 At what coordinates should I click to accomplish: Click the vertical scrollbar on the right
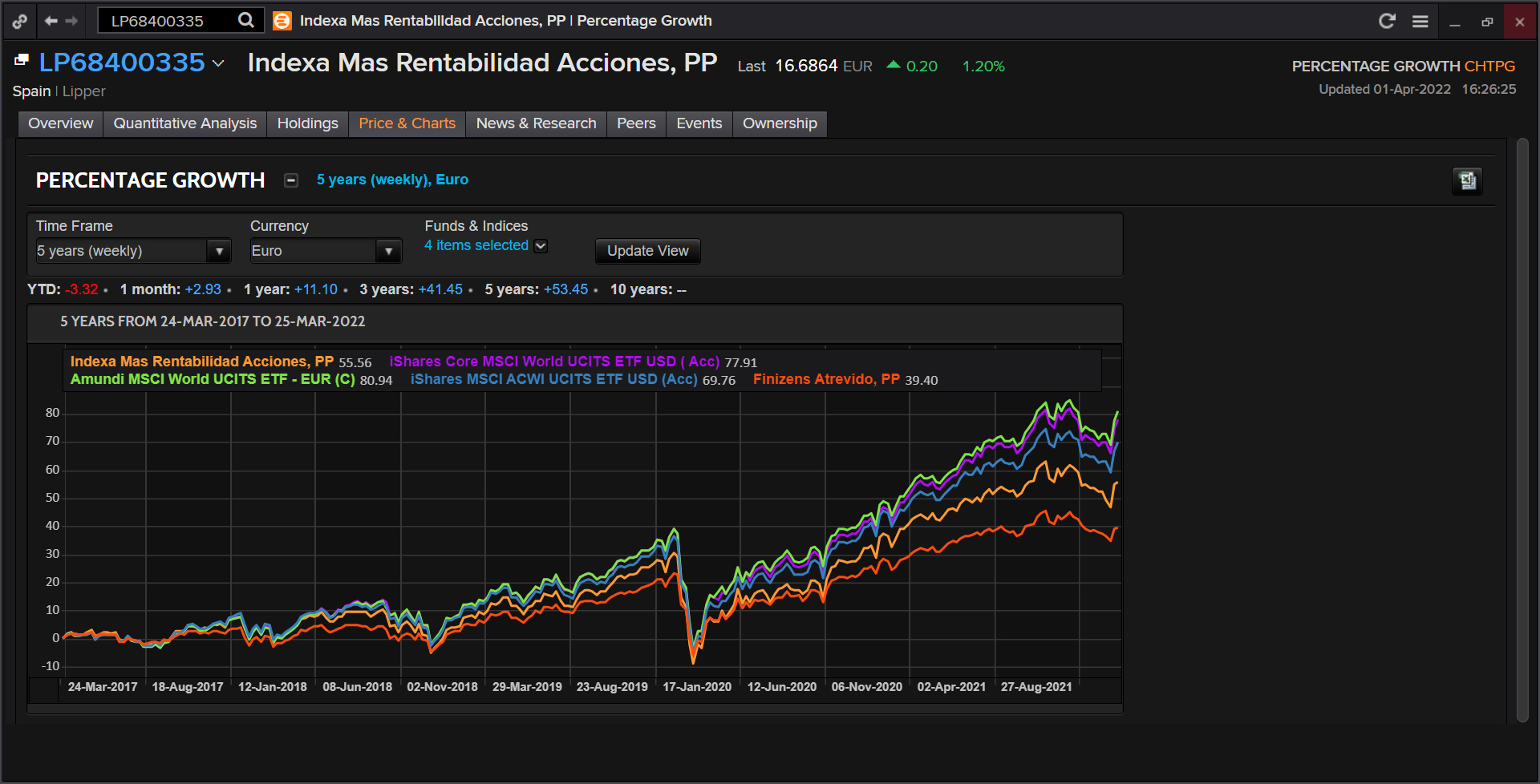pos(1523,430)
